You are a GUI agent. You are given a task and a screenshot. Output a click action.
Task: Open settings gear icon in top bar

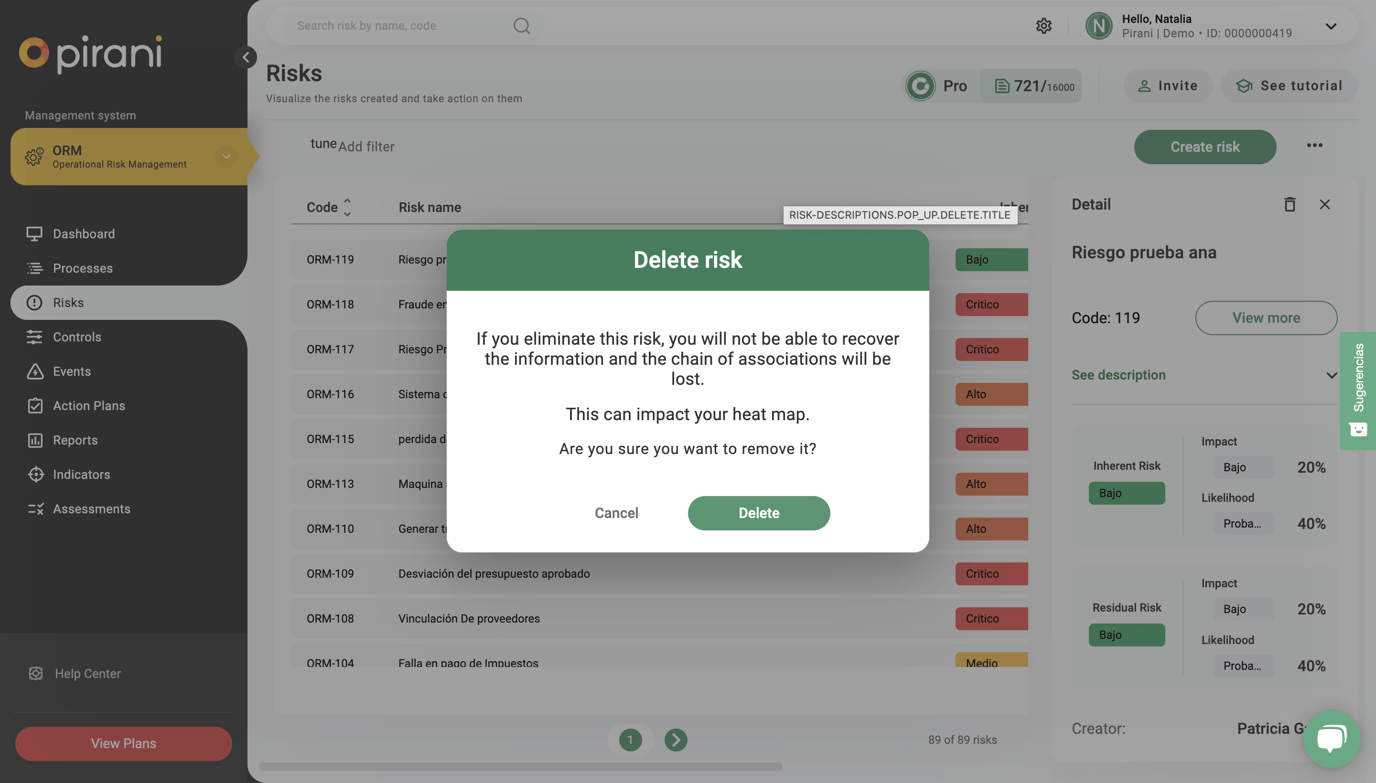click(1044, 26)
